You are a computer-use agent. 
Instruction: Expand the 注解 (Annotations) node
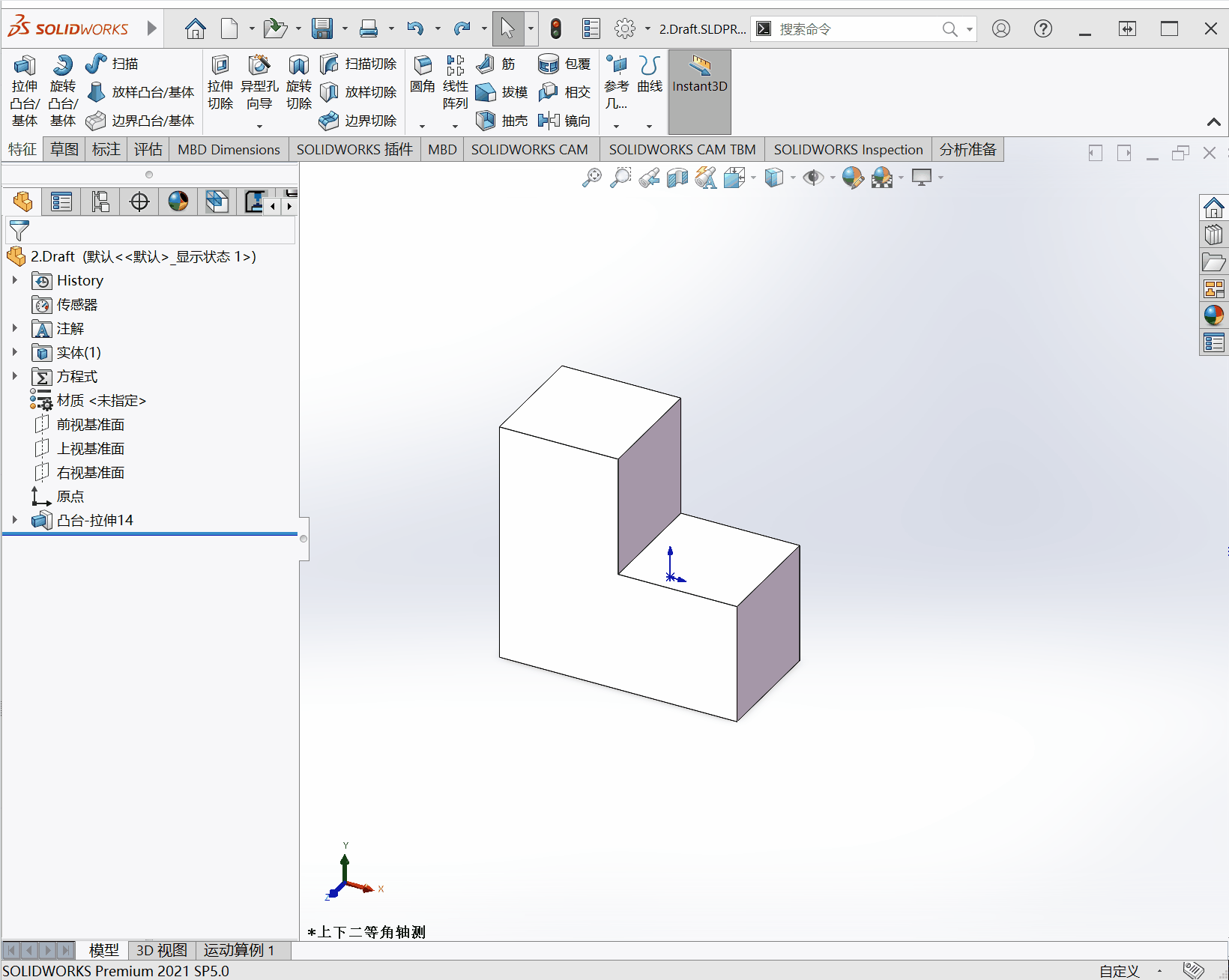pyautogui.click(x=14, y=328)
